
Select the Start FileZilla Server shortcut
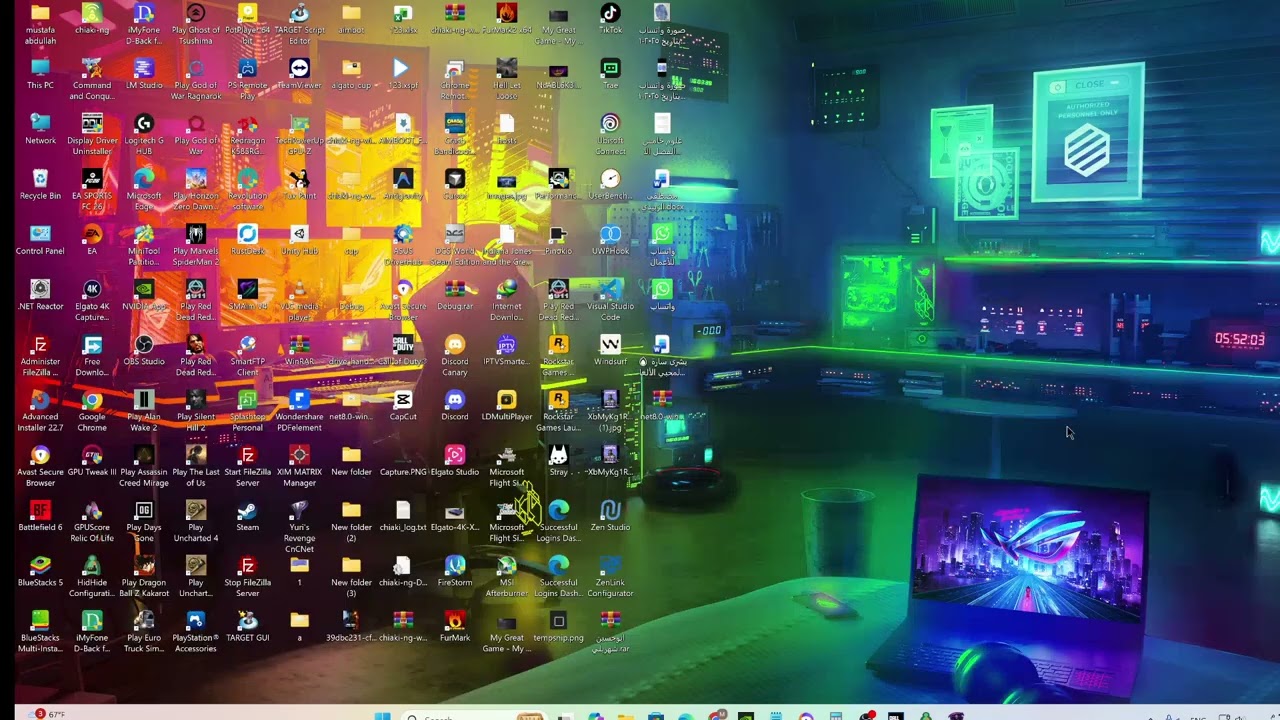point(247,465)
